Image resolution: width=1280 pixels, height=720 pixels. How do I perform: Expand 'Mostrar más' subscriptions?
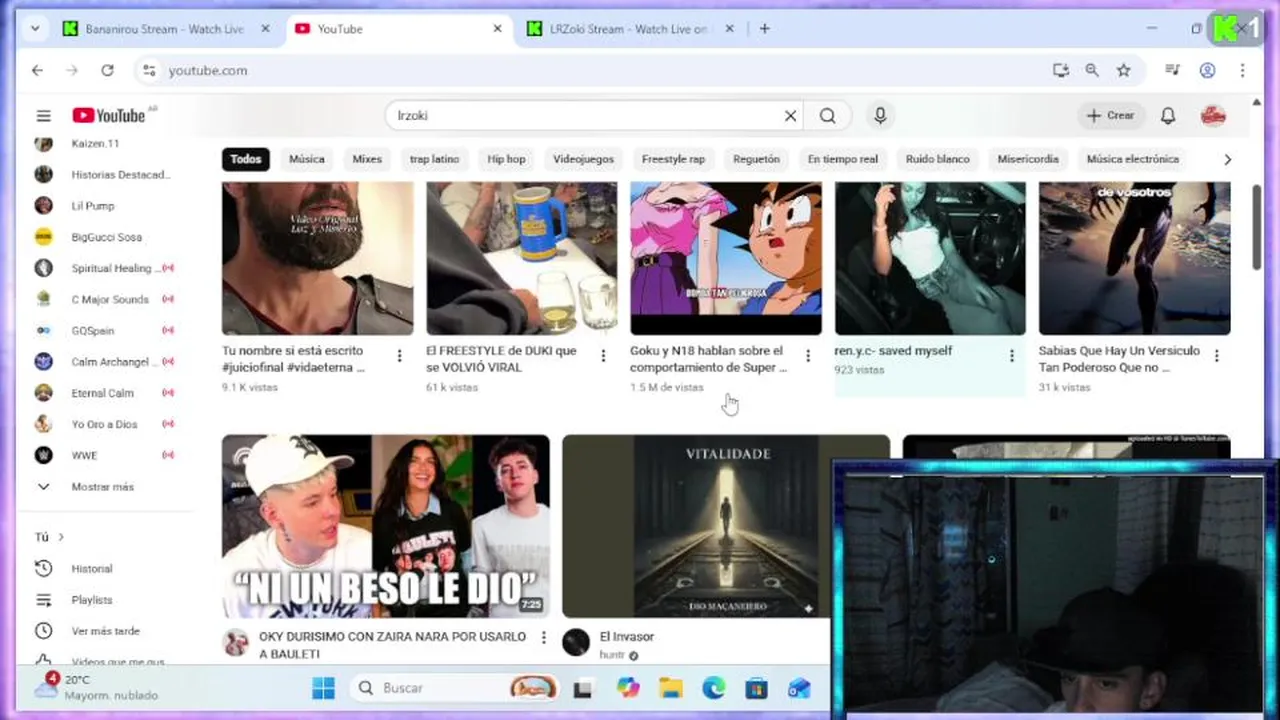(x=100, y=487)
